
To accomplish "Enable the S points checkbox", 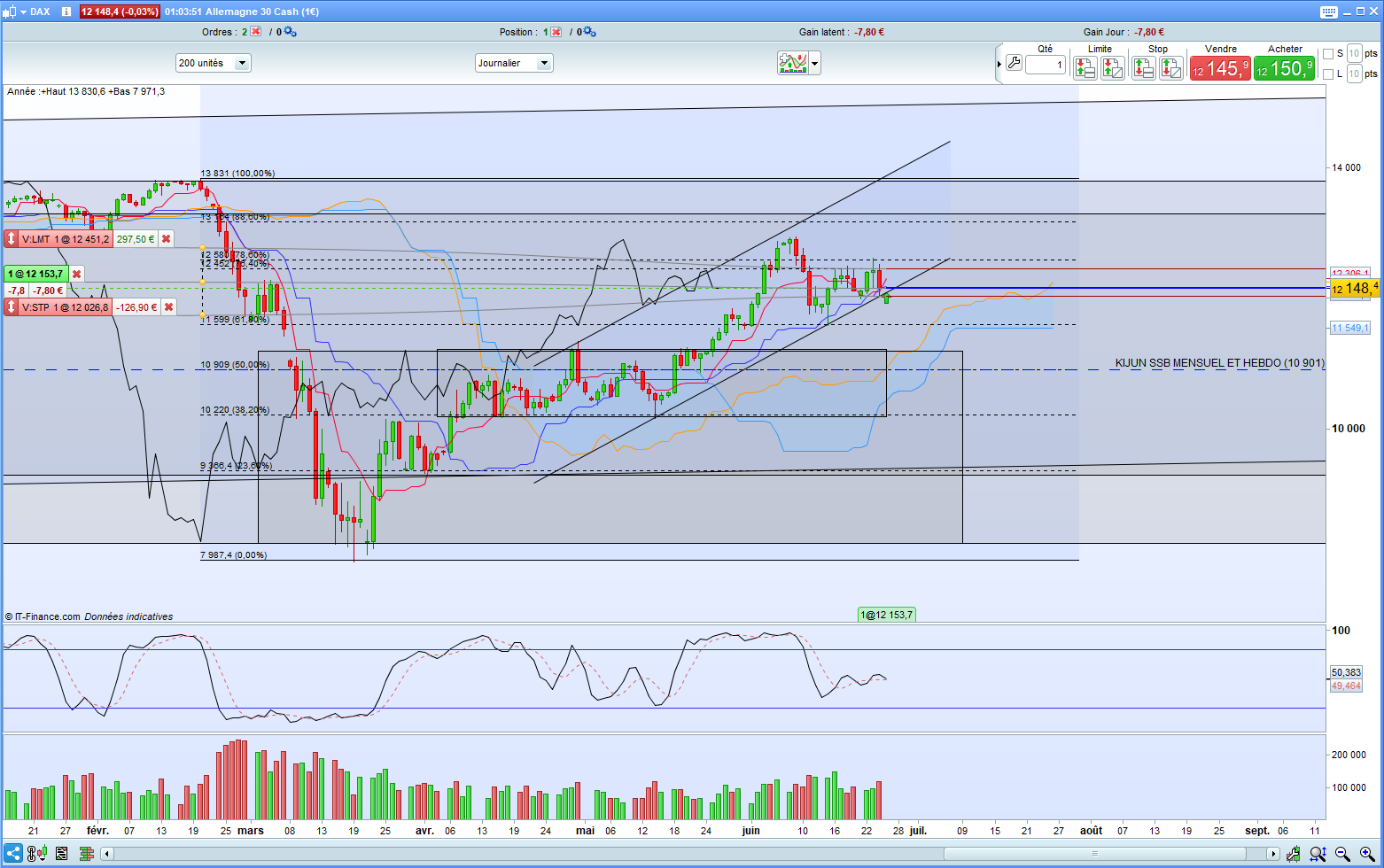I will coord(1328,54).
